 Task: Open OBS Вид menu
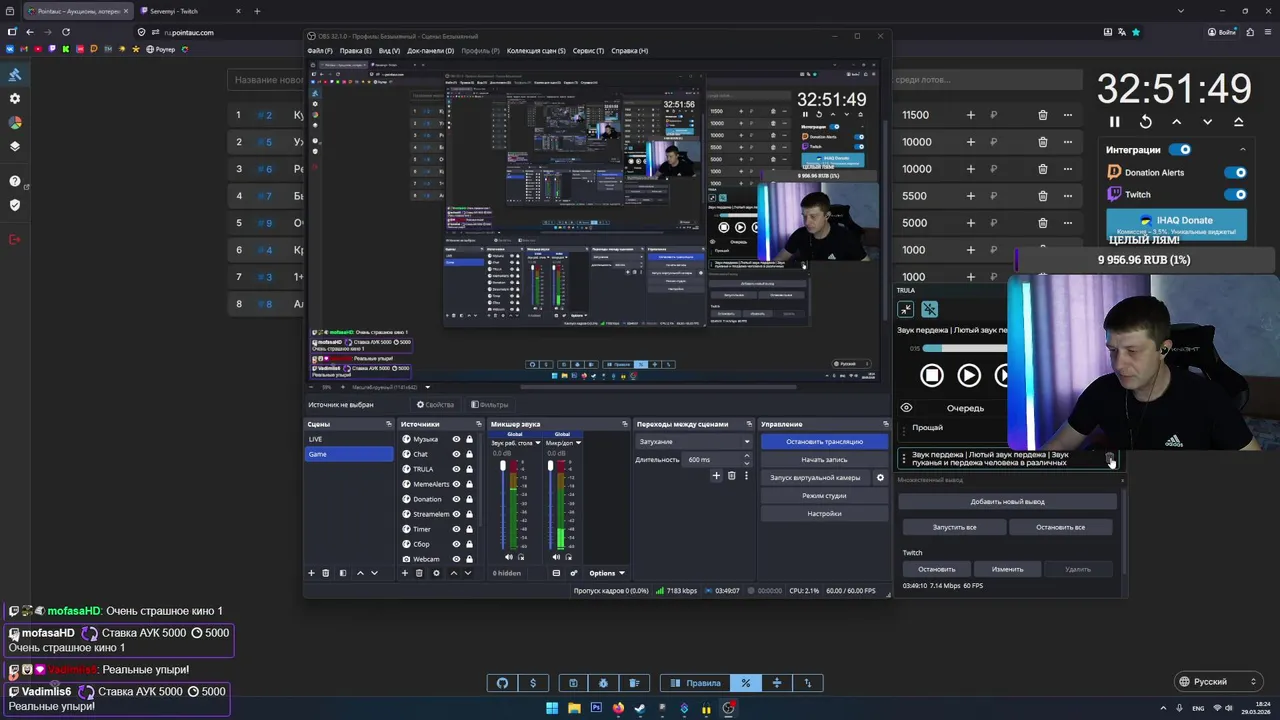tap(389, 50)
